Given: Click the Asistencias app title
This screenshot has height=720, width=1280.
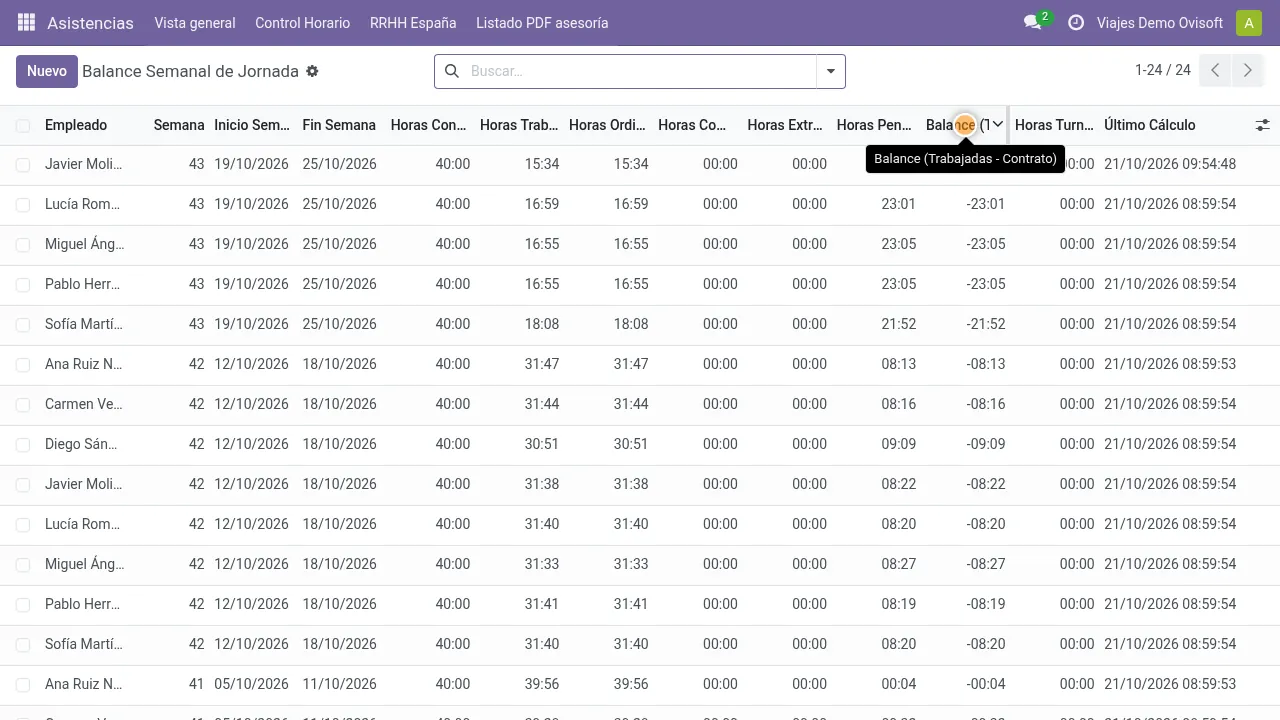Looking at the screenshot, I should pyautogui.click(x=90, y=22).
